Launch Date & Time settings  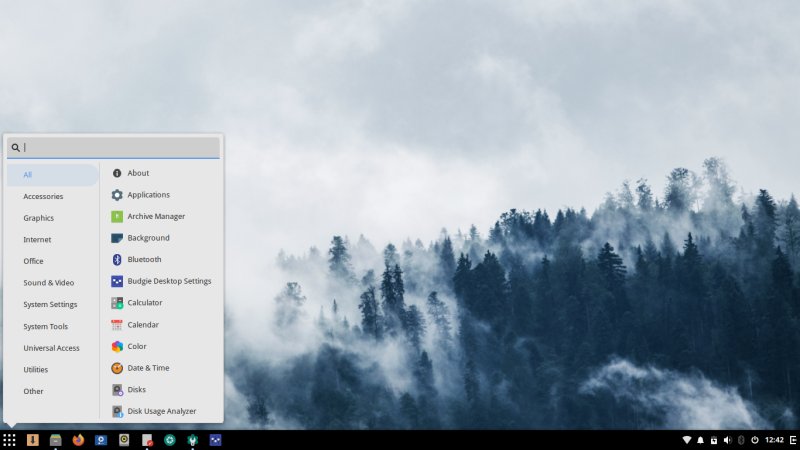pos(148,368)
